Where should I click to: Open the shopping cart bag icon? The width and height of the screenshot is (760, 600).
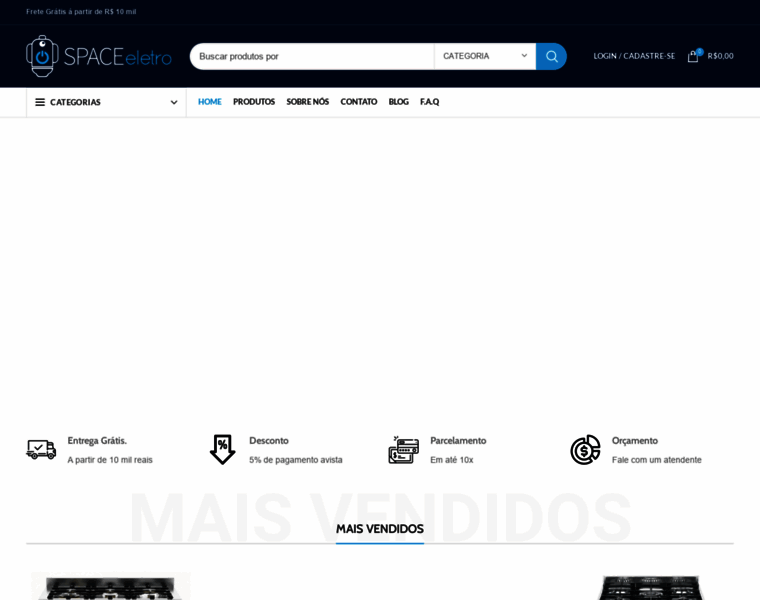click(x=693, y=56)
